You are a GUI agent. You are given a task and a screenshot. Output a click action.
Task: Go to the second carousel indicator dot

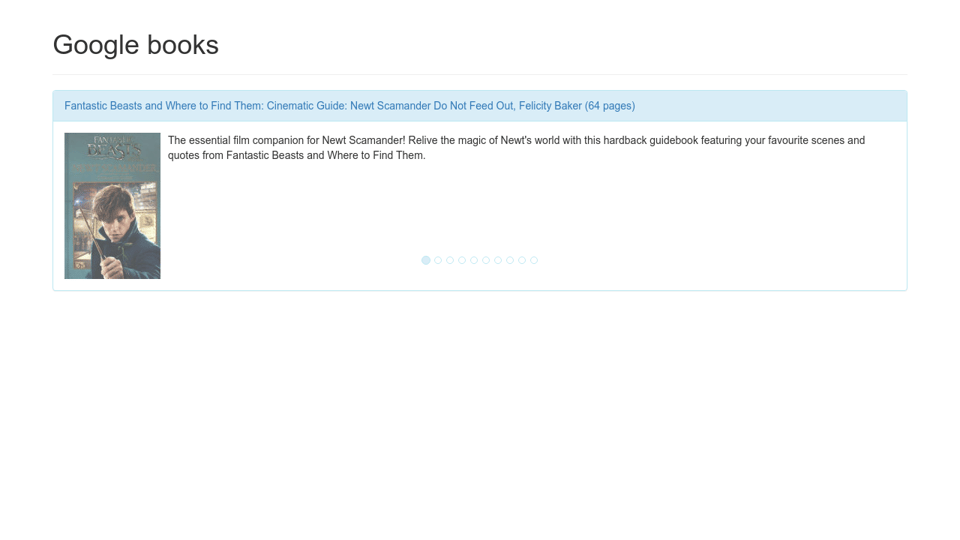[x=438, y=260]
